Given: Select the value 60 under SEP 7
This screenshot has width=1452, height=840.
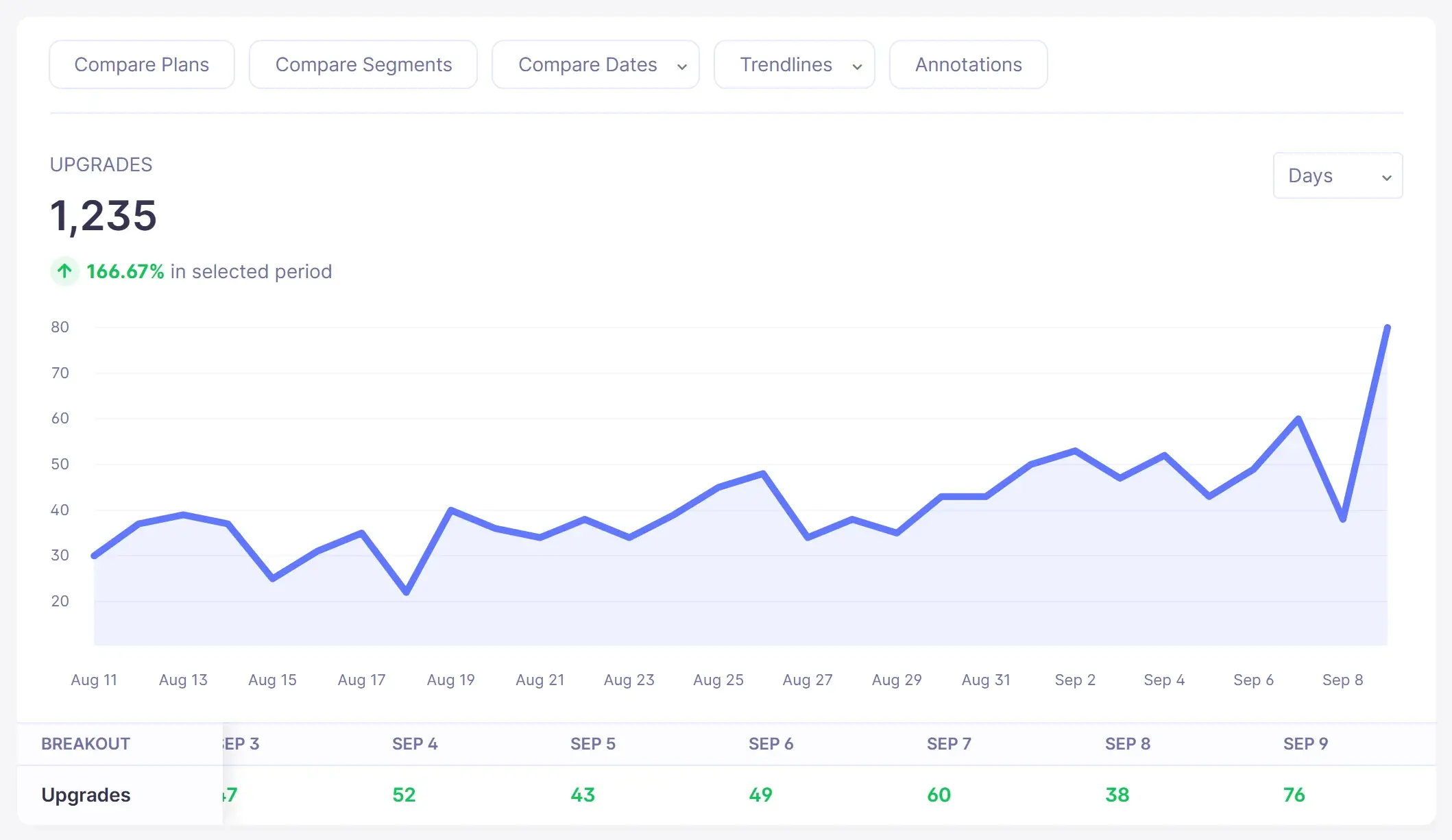Looking at the screenshot, I should pos(939,795).
